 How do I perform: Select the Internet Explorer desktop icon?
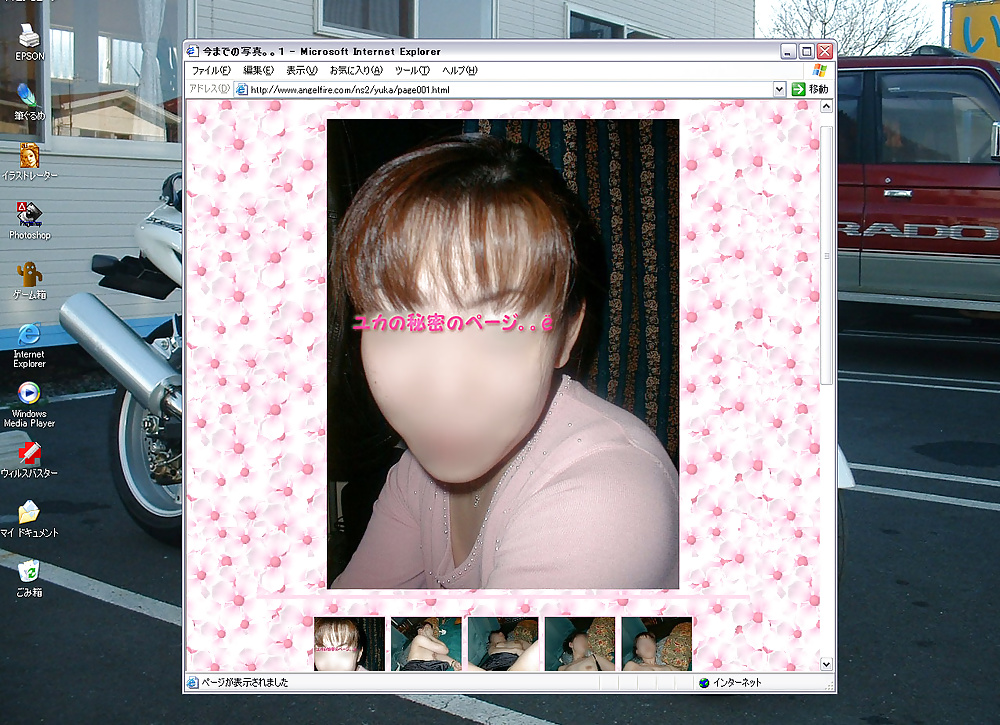[29, 336]
